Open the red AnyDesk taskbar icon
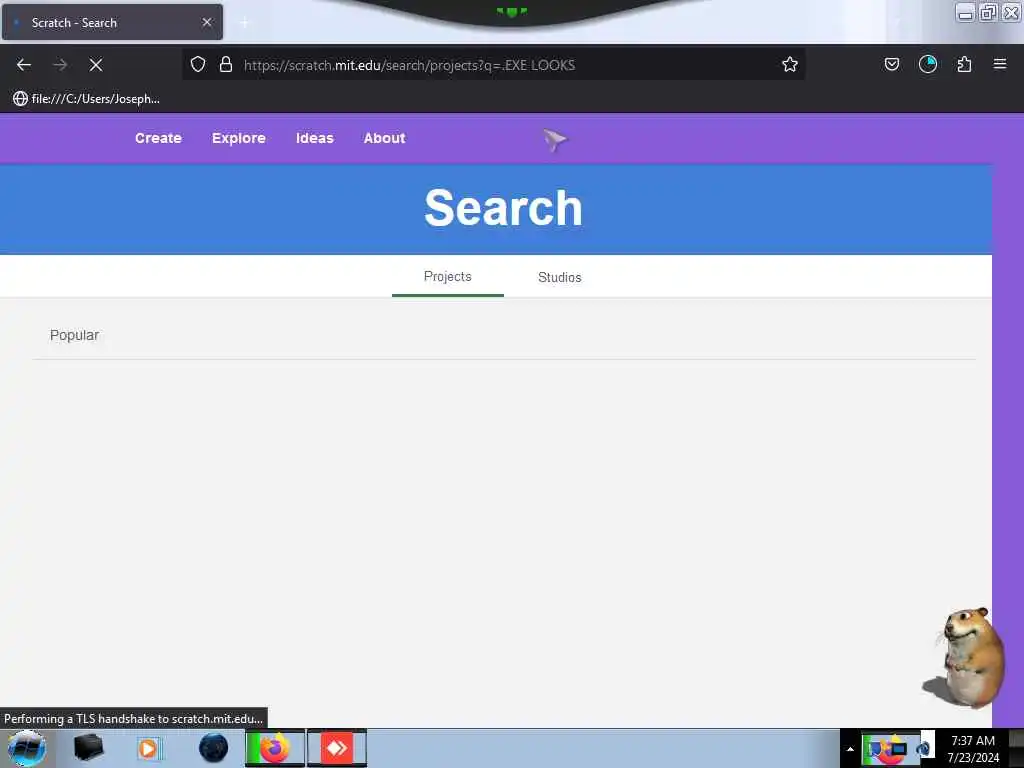1024x768 pixels. tap(337, 748)
